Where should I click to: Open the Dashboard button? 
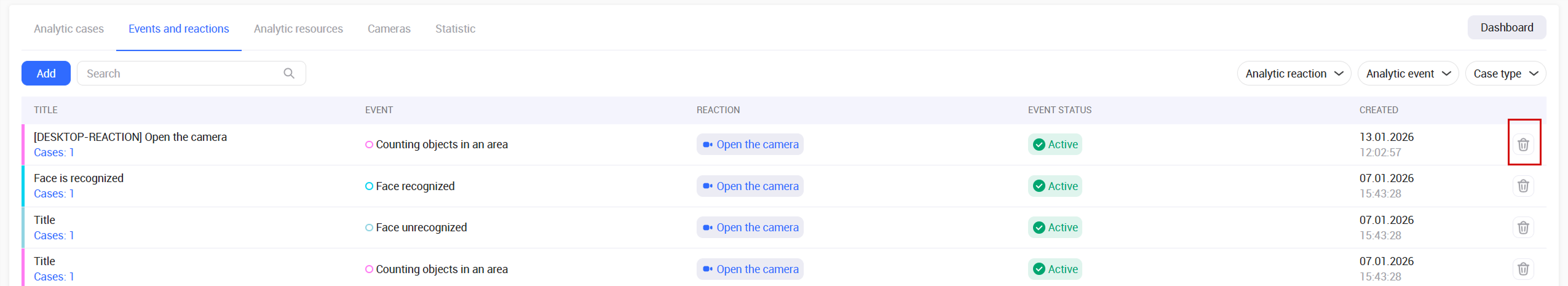click(1507, 28)
